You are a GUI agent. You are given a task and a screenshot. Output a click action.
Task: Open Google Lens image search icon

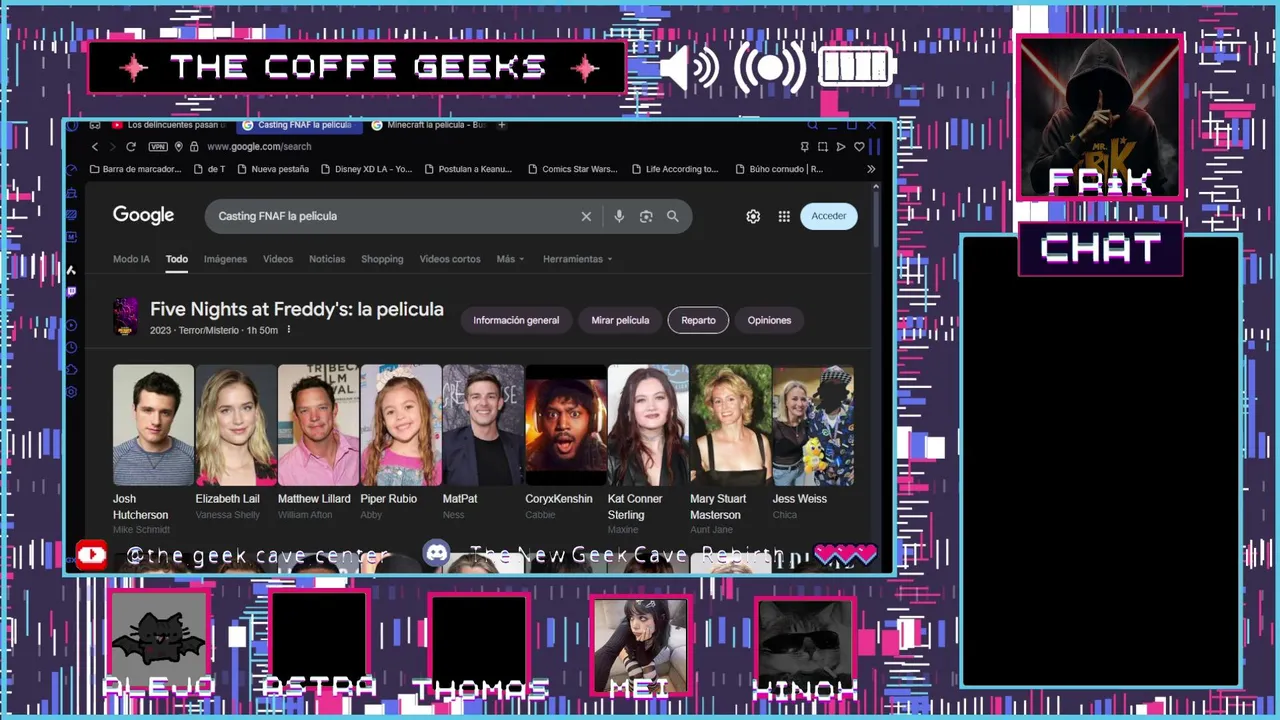[x=646, y=216]
